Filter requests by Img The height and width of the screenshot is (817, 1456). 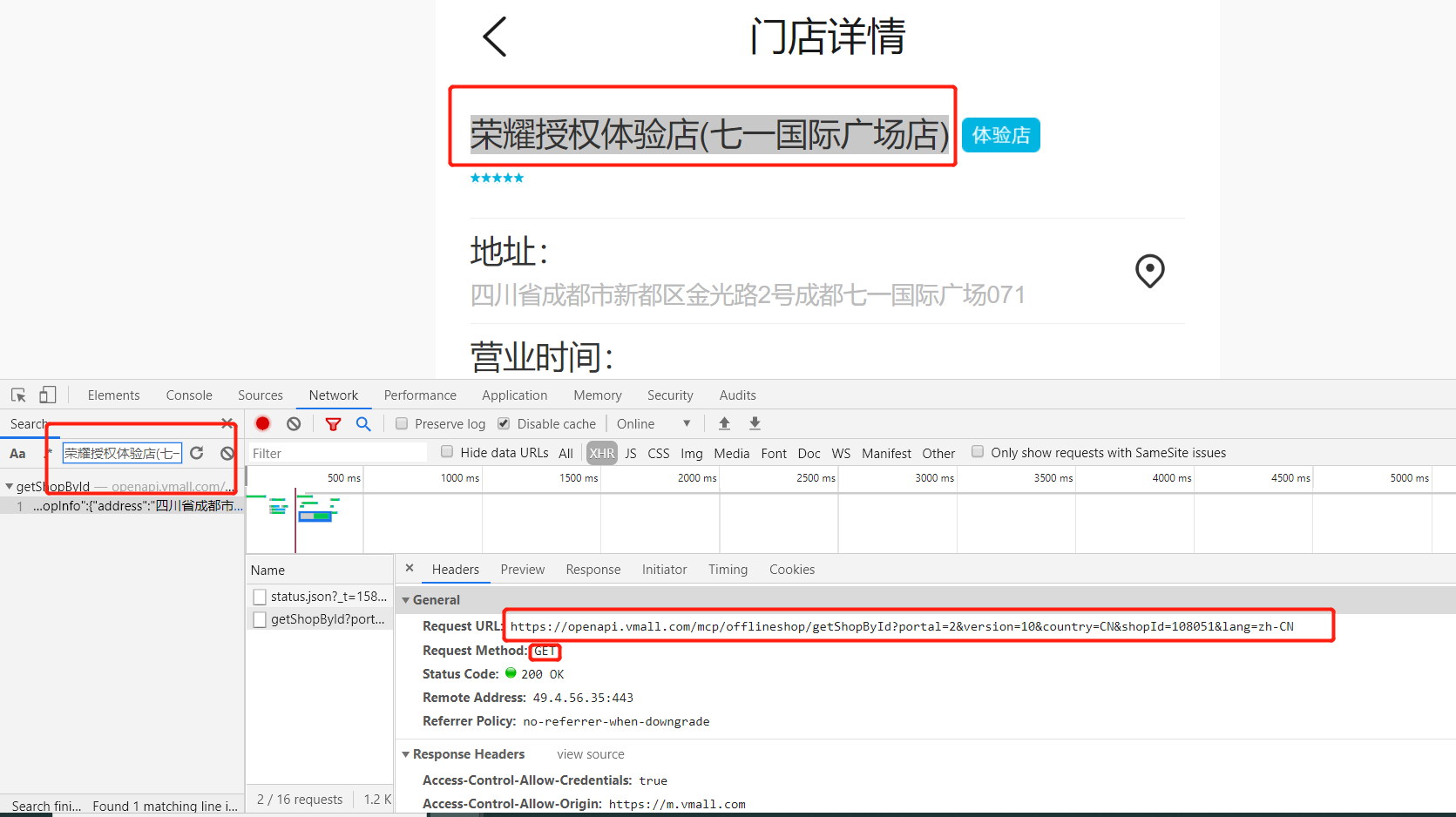click(x=692, y=453)
